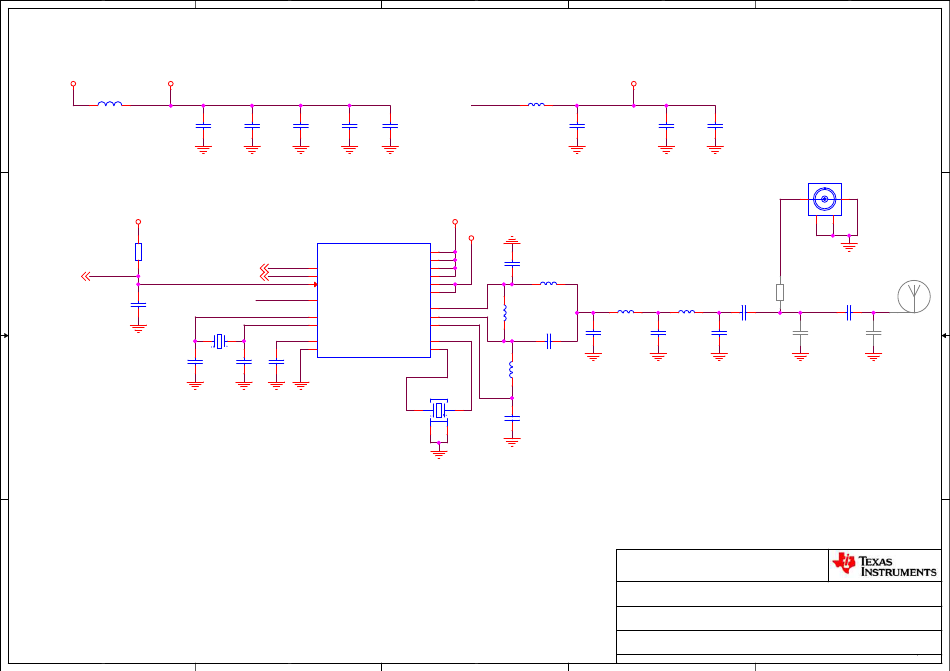The height and width of the screenshot is (671, 950).
Task: Click the Texas Instruments logo
Action: 885,565
